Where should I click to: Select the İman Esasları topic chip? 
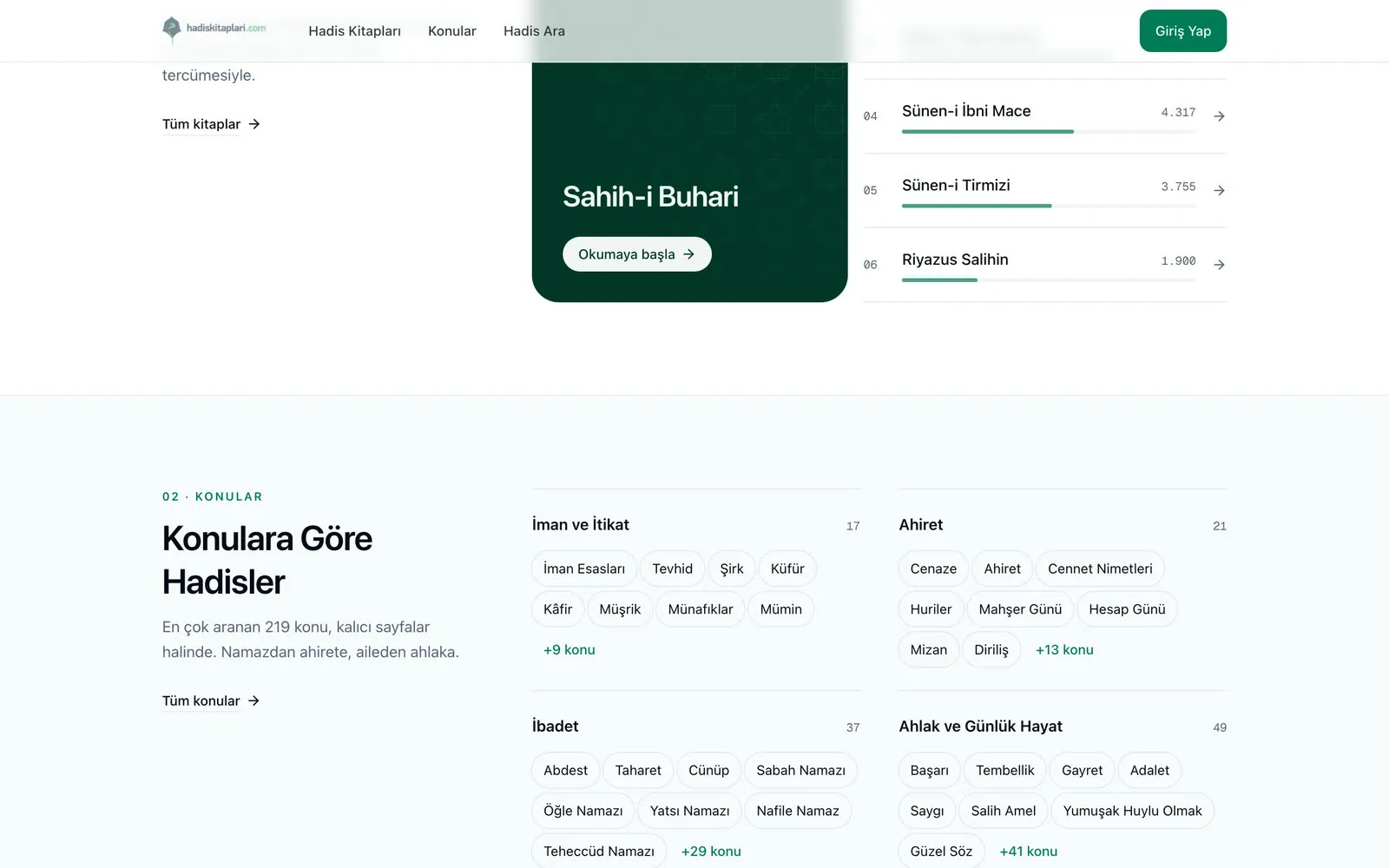click(x=584, y=569)
